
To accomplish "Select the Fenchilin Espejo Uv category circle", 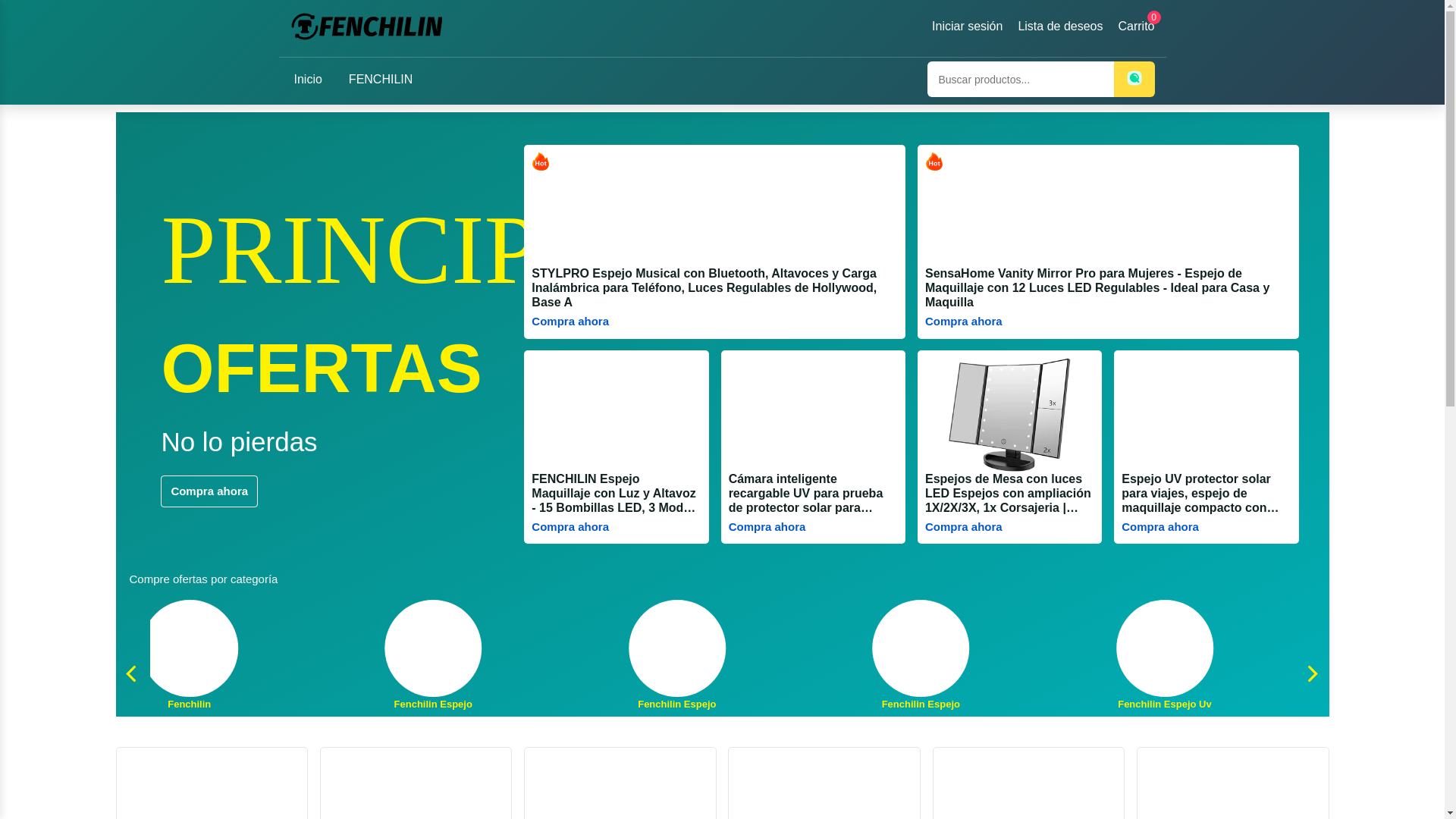I will pos(1165,648).
